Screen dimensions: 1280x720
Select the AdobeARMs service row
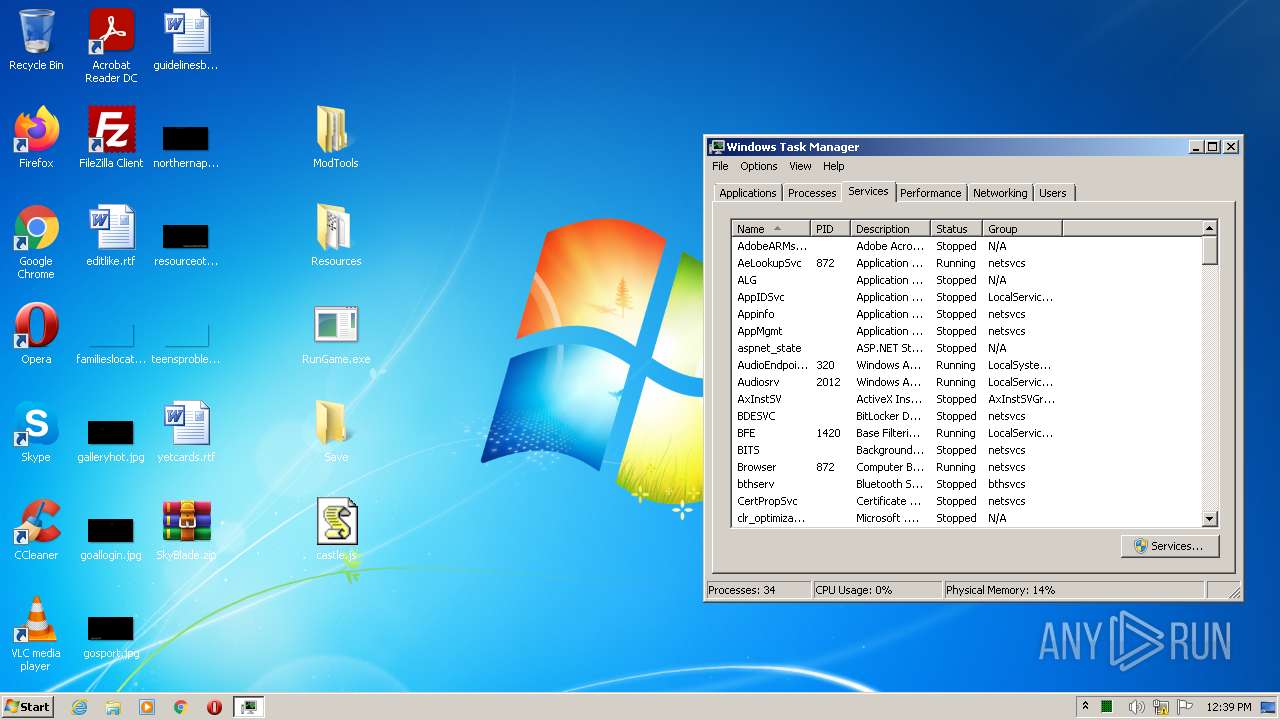point(966,246)
